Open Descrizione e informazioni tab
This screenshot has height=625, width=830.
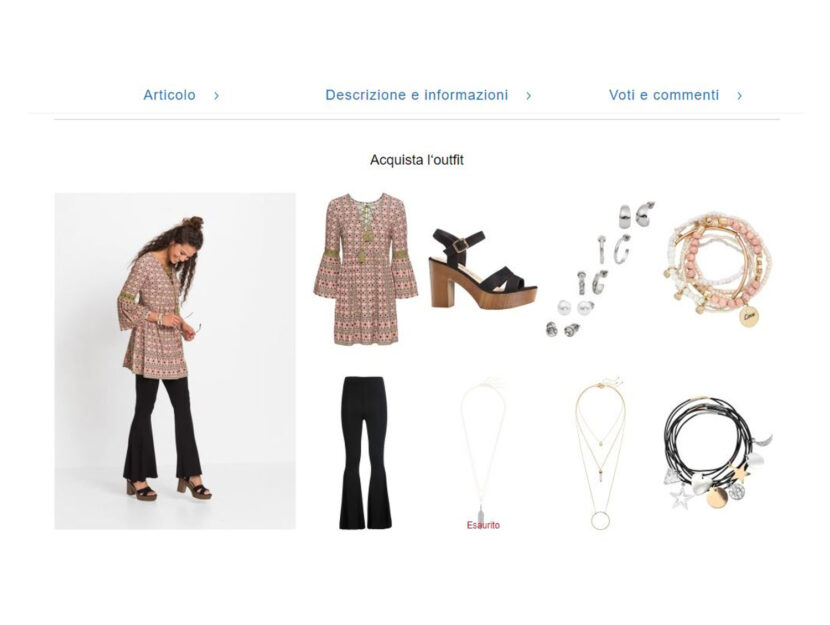417,95
